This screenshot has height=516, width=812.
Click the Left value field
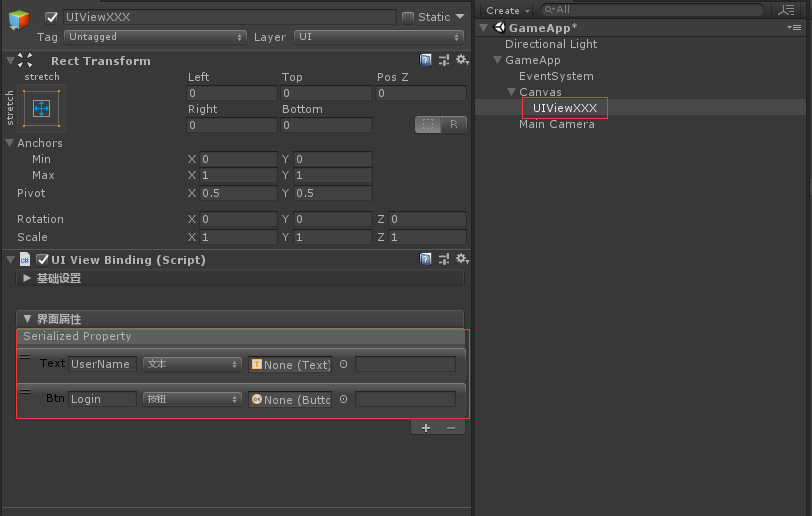click(232, 93)
